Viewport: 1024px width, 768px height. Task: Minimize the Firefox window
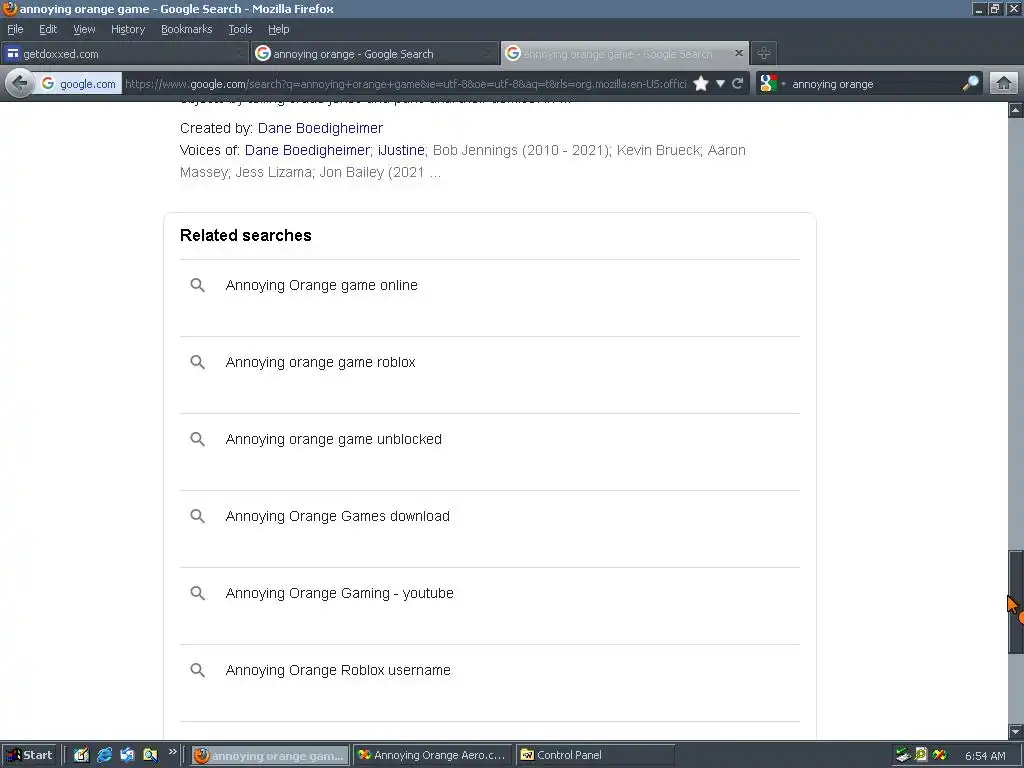pos(978,8)
